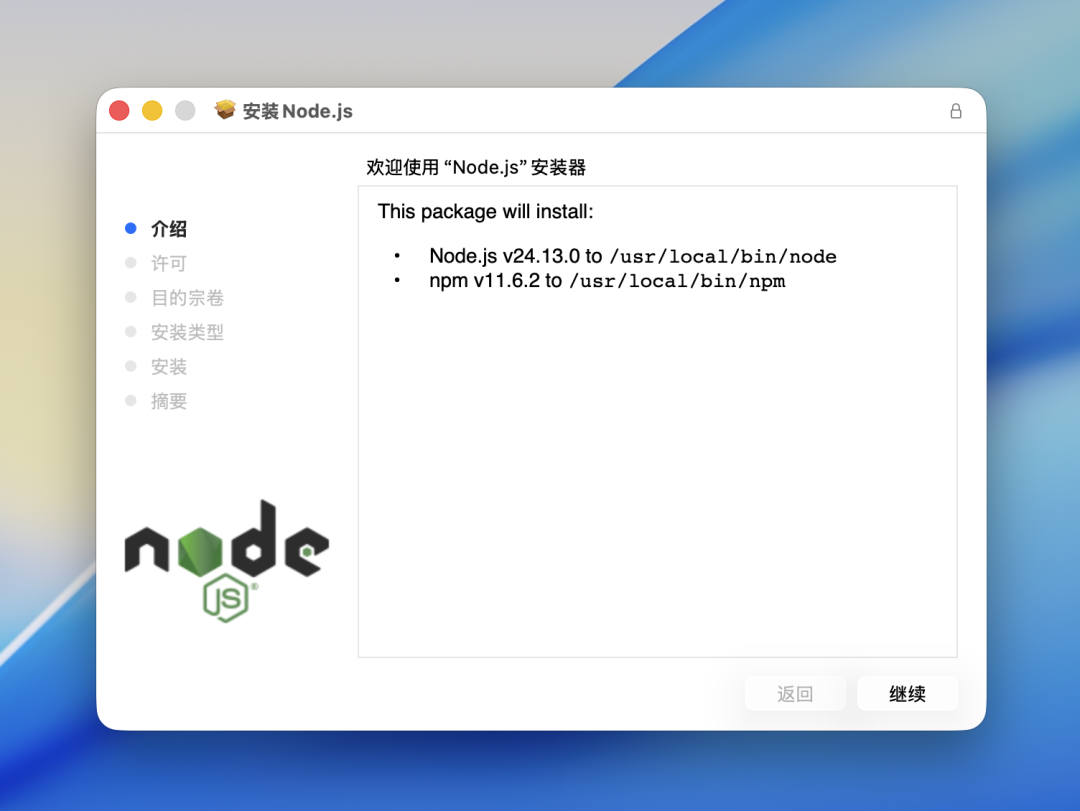Click the gray dot next to 摘要

click(130, 401)
